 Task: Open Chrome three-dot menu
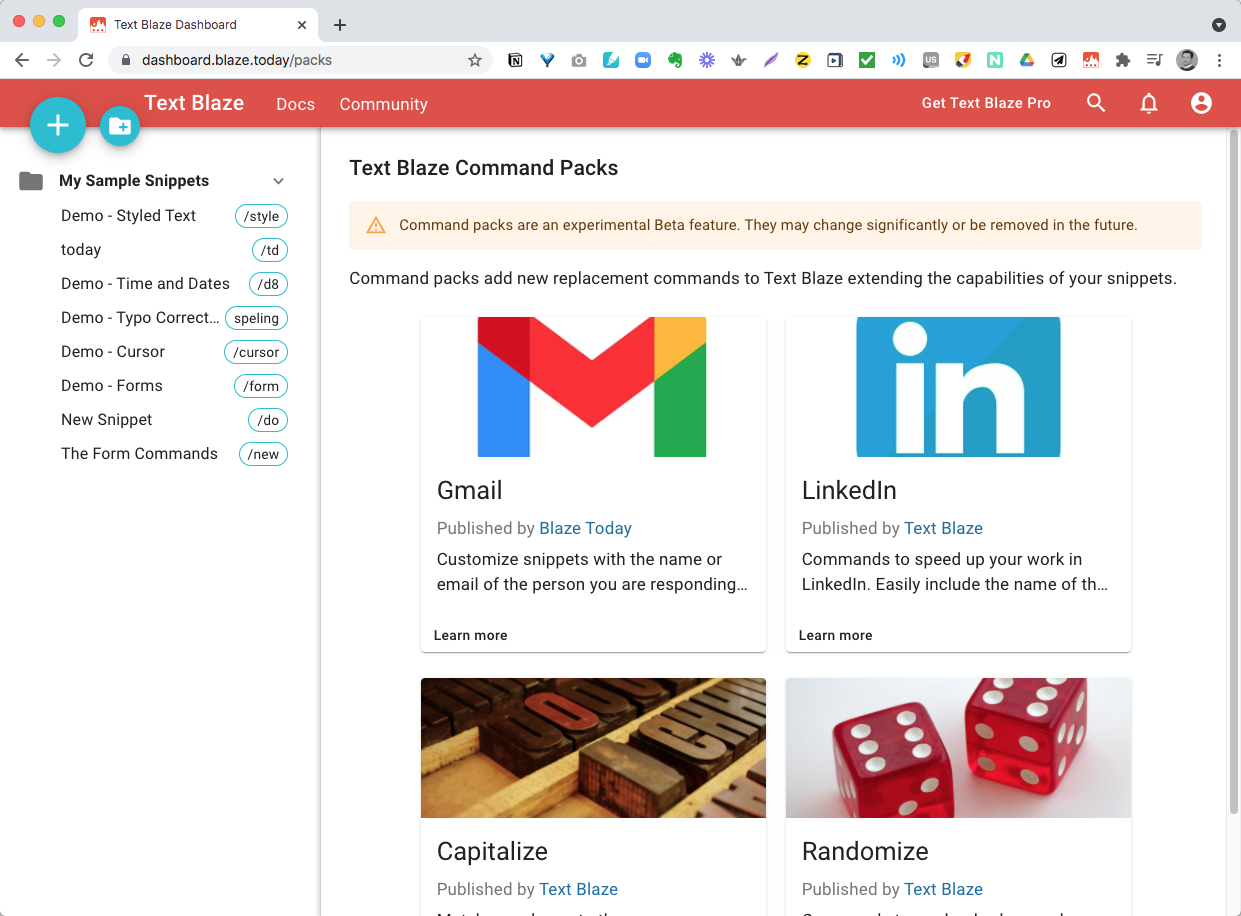(1219, 60)
